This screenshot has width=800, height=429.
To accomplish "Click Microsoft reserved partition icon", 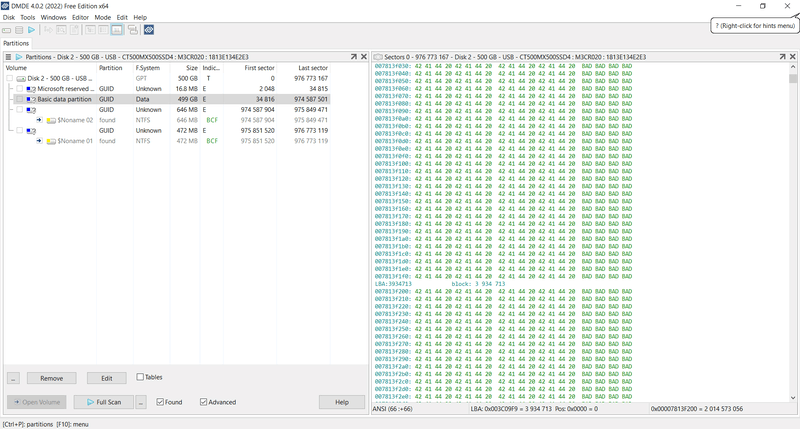I will pyautogui.click(x=31, y=89).
